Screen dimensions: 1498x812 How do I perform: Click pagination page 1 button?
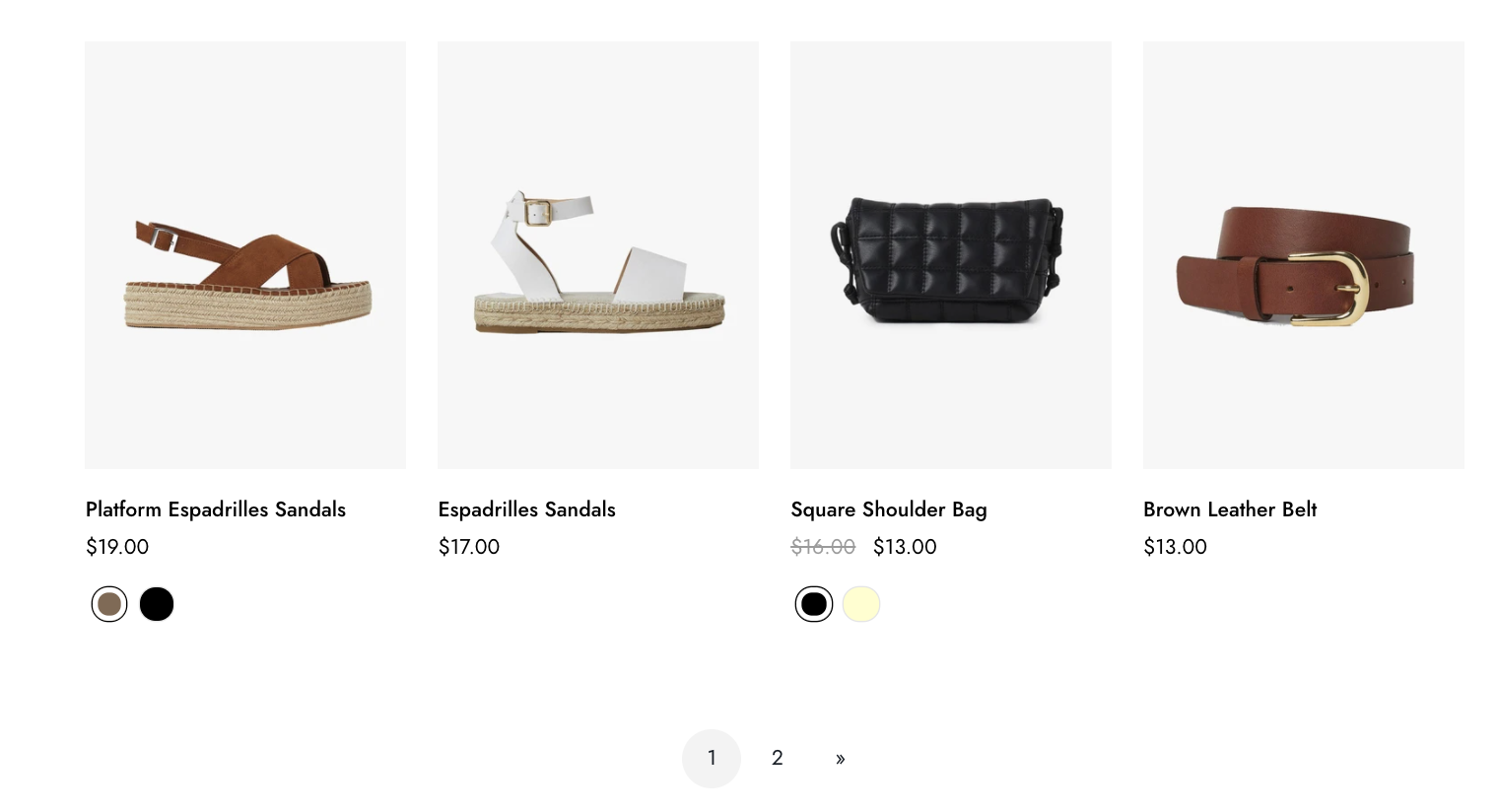coord(712,759)
